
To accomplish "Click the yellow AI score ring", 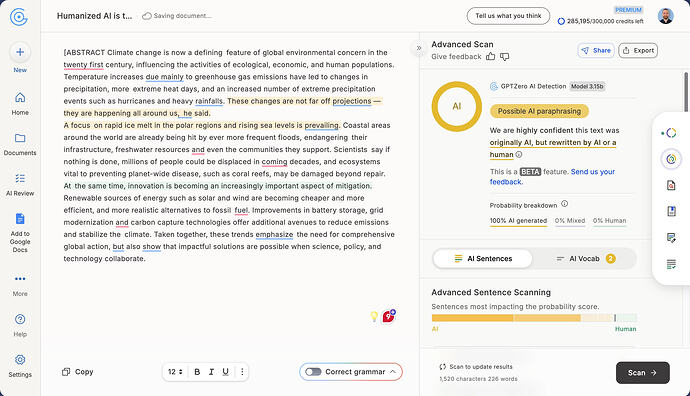I will pos(457,106).
